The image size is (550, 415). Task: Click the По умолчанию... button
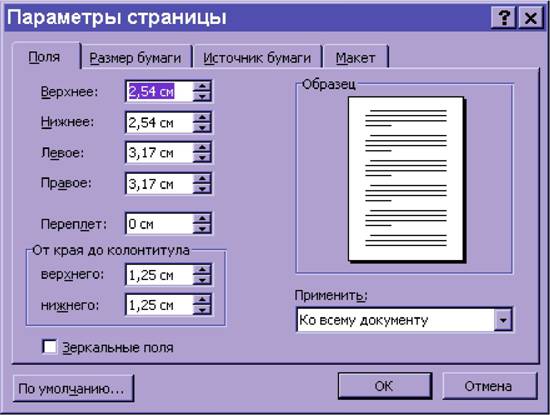pyautogui.click(x=73, y=388)
